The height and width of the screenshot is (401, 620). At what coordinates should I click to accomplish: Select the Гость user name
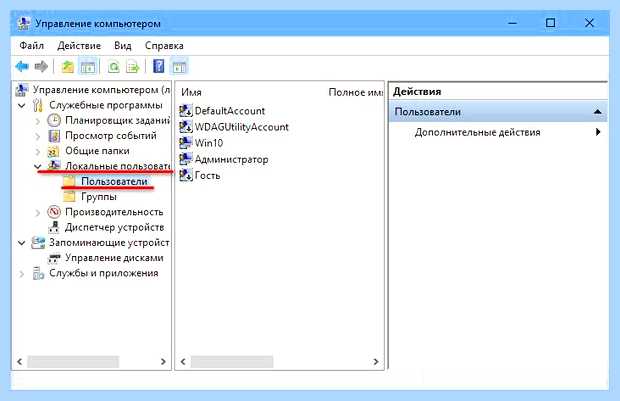pos(207,175)
